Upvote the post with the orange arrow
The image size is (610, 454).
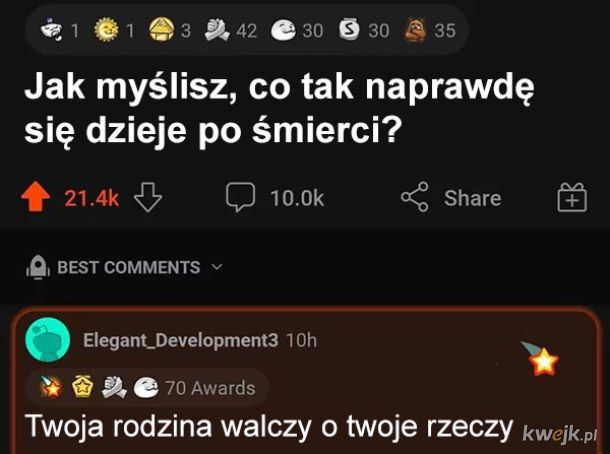click(x=35, y=197)
